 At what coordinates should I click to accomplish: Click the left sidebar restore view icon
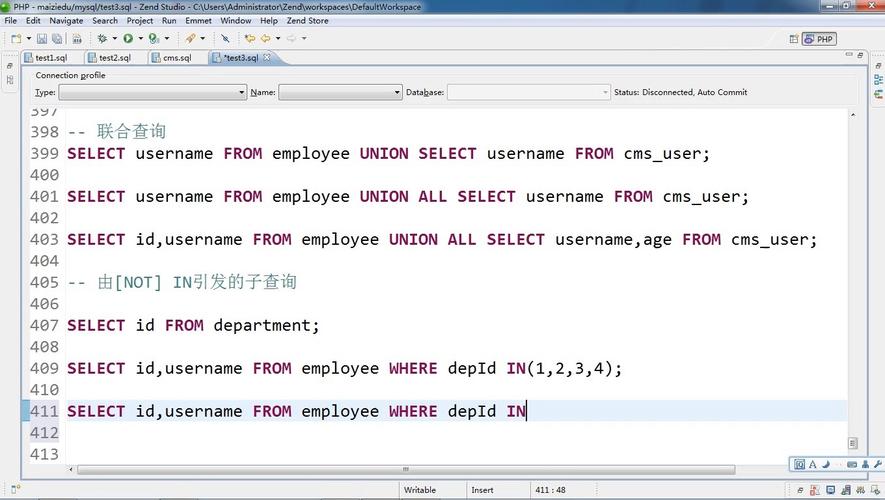point(10,66)
